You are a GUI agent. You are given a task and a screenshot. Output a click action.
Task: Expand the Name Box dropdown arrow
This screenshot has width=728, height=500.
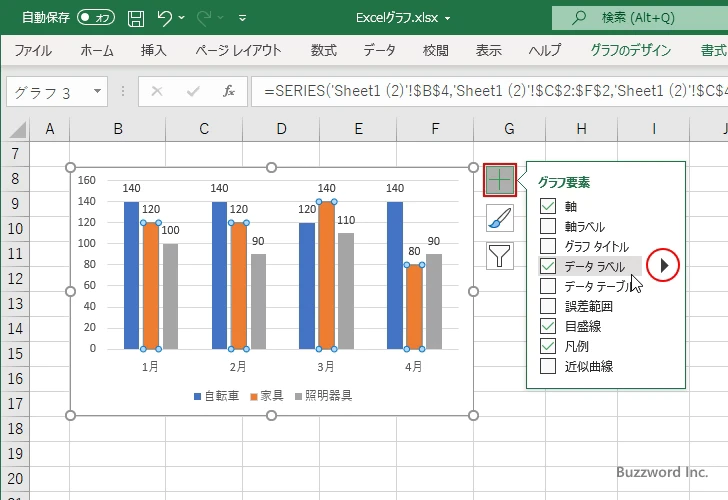98,91
